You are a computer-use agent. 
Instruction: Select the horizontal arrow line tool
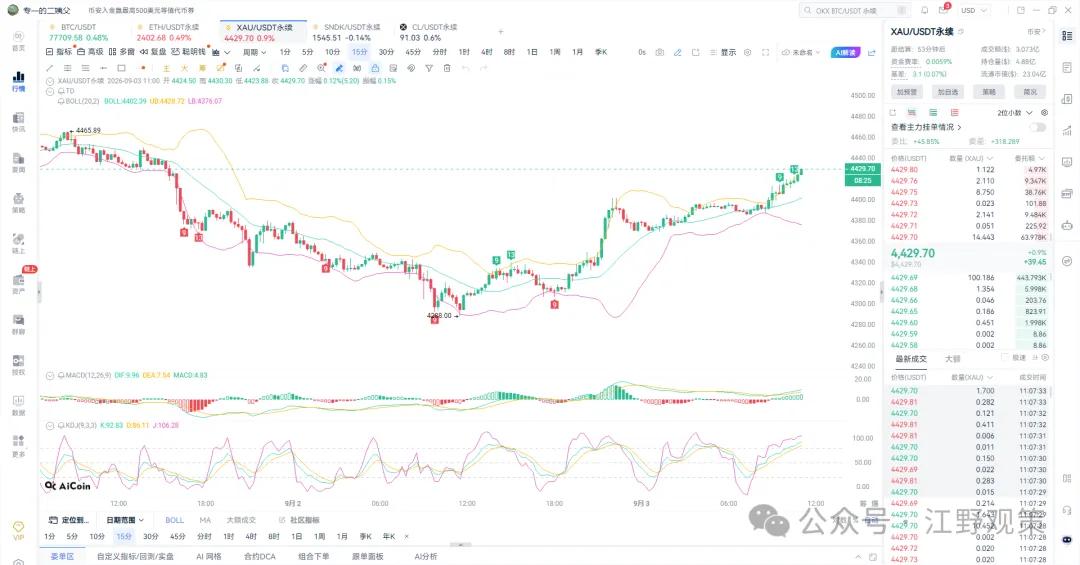click(103, 68)
